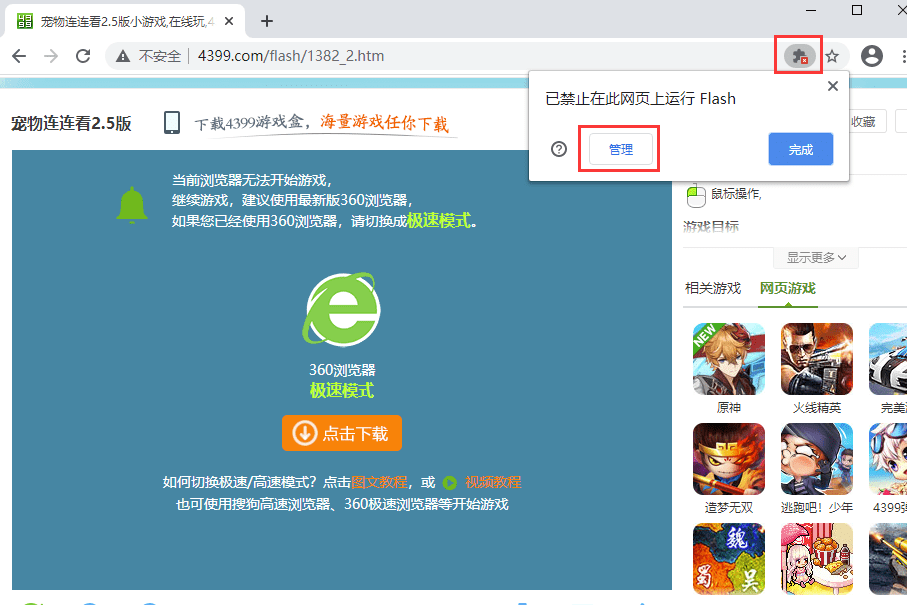Click the orange 点击下载 download button
Image resolution: width=907 pixels, height=605 pixels.
(341, 433)
